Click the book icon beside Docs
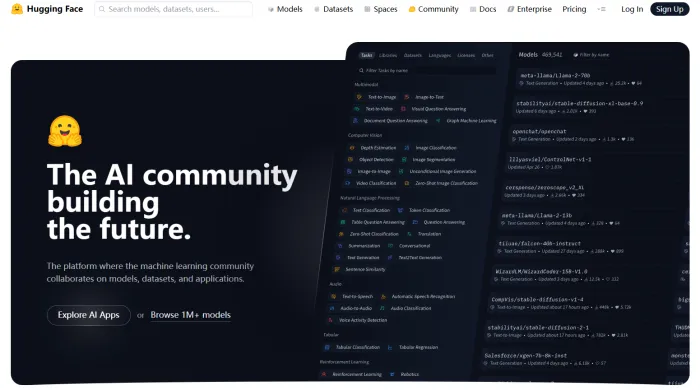Viewport: 700px width, 390px height. tap(473, 9)
